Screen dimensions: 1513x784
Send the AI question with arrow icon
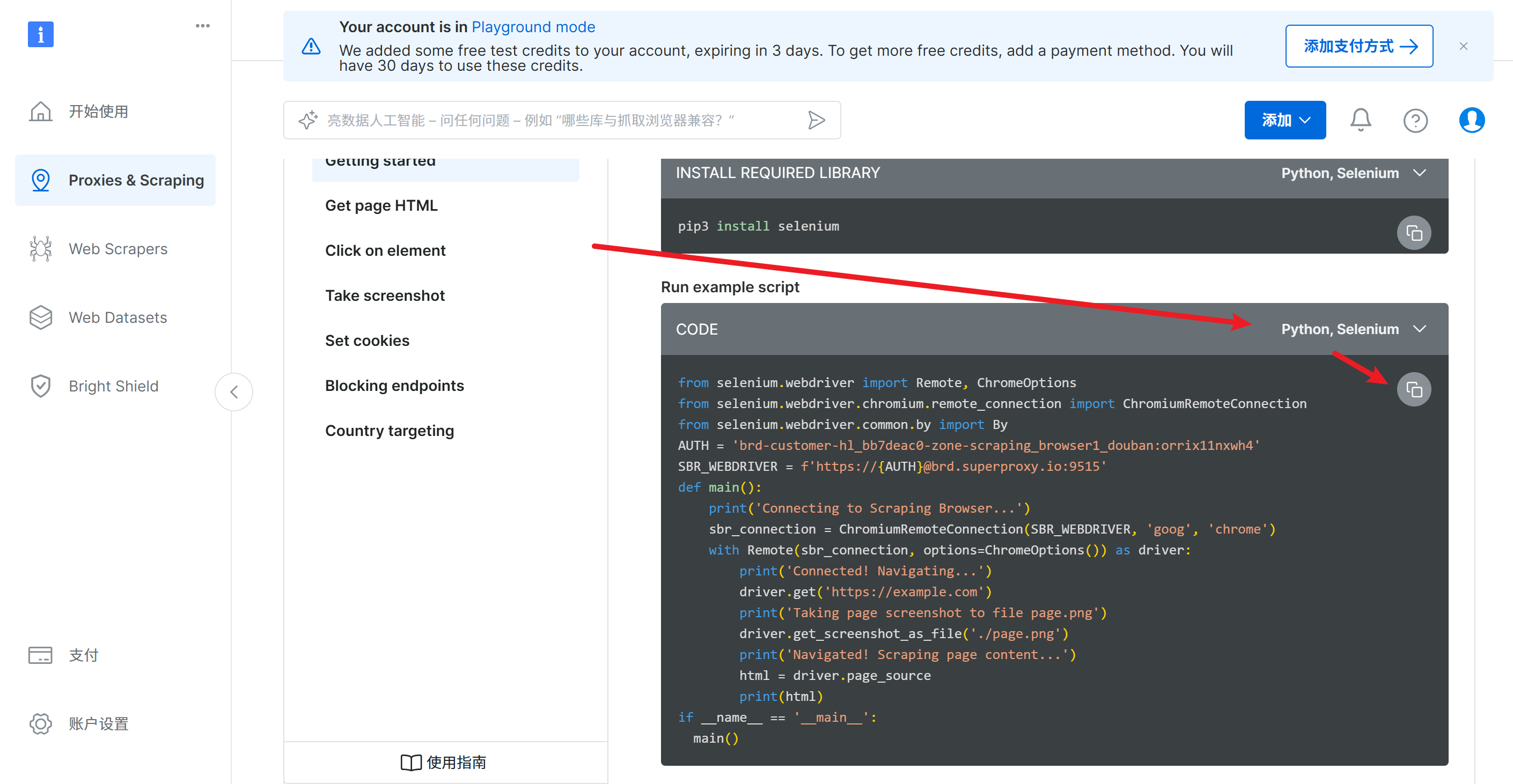[816, 120]
